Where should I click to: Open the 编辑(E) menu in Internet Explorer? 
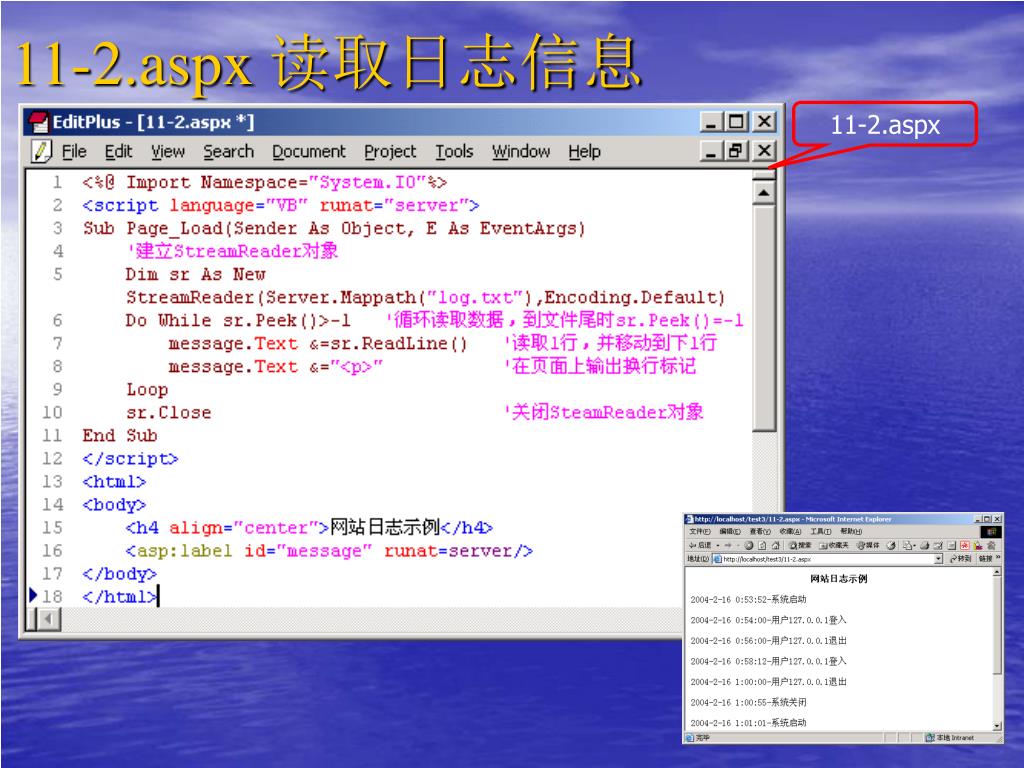[730, 532]
